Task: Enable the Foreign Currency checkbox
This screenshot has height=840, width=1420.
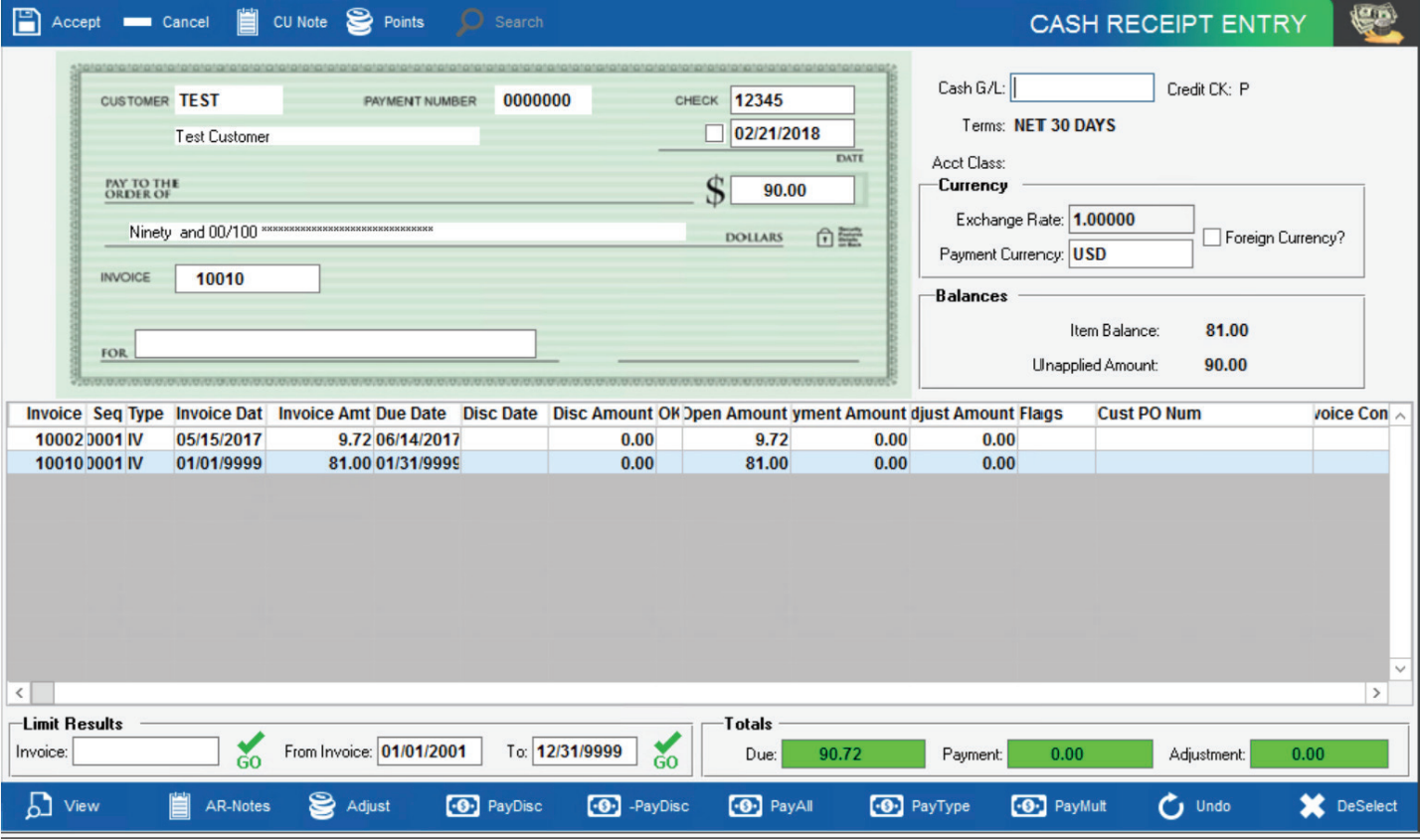Action: tap(1210, 236)
